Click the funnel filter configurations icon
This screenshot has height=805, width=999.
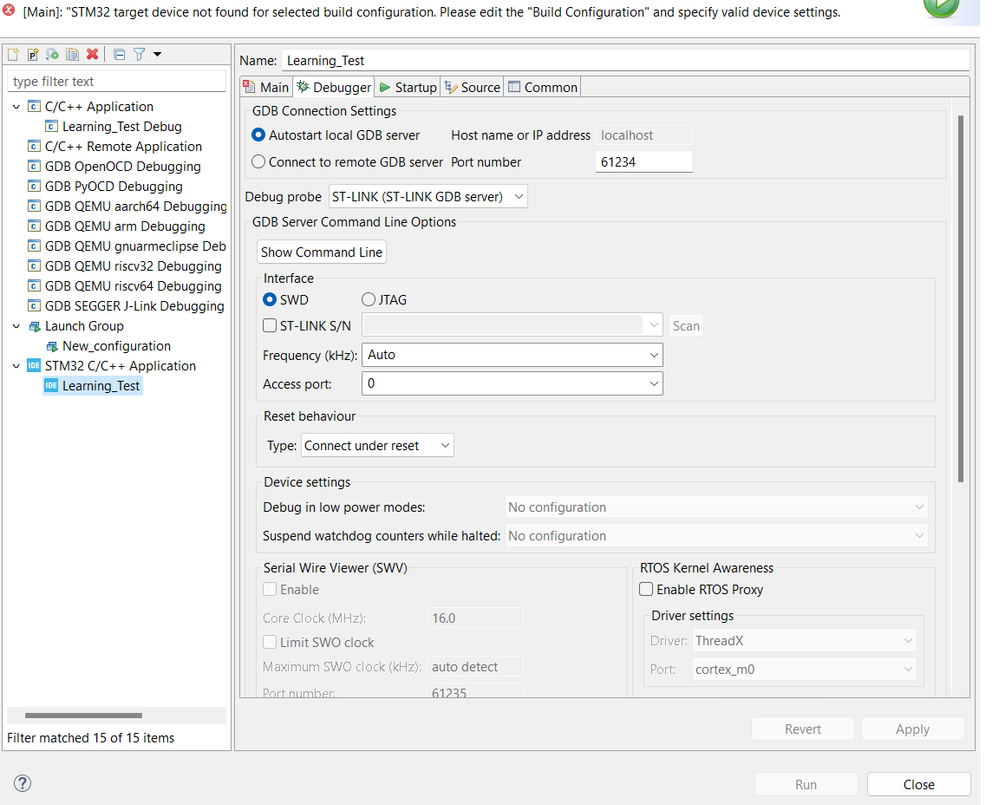coord(139,54)
